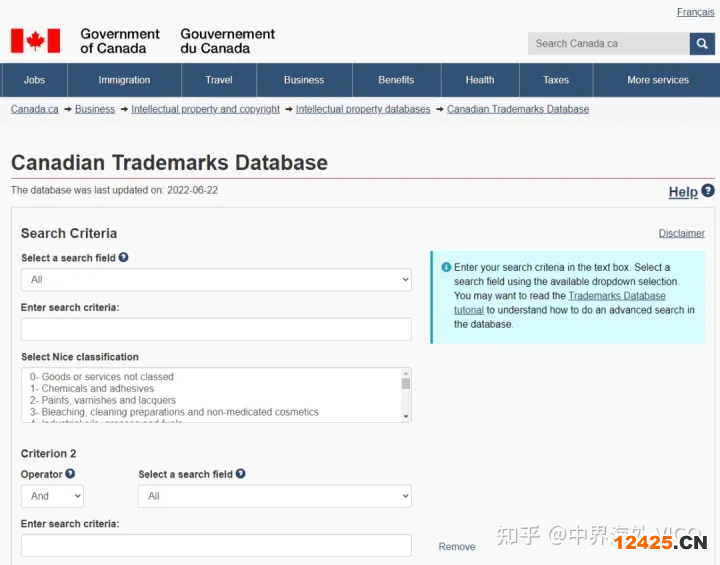Click help icon beside first Select a search field
Screen dimensions: 720x565
[124, 257]
